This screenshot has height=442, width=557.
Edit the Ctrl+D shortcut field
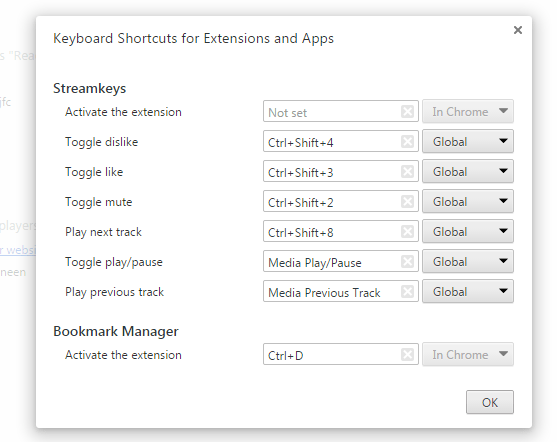[341, 354]
